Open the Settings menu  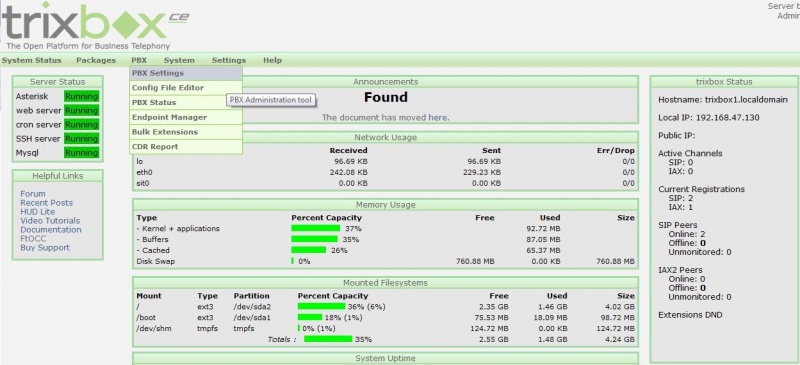229,60
